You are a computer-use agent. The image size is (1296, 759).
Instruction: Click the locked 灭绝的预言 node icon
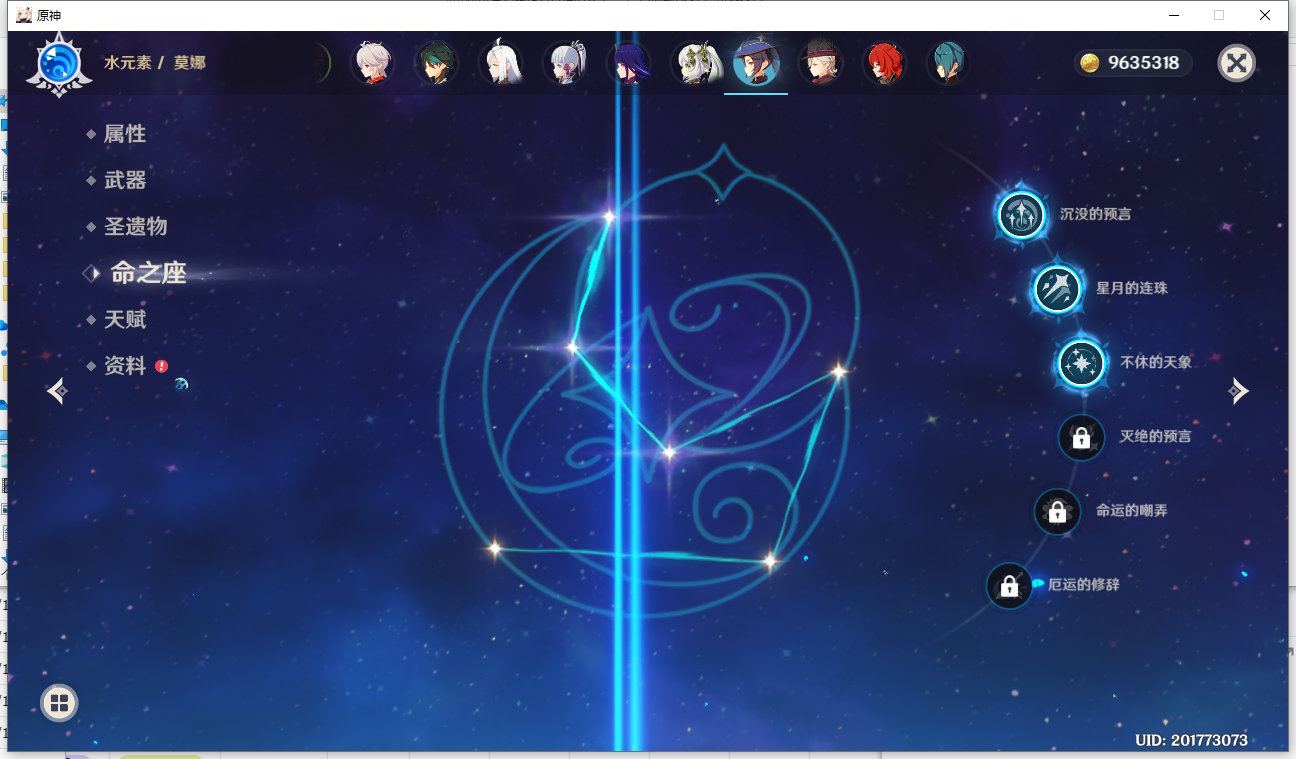tap(1081, 437)
